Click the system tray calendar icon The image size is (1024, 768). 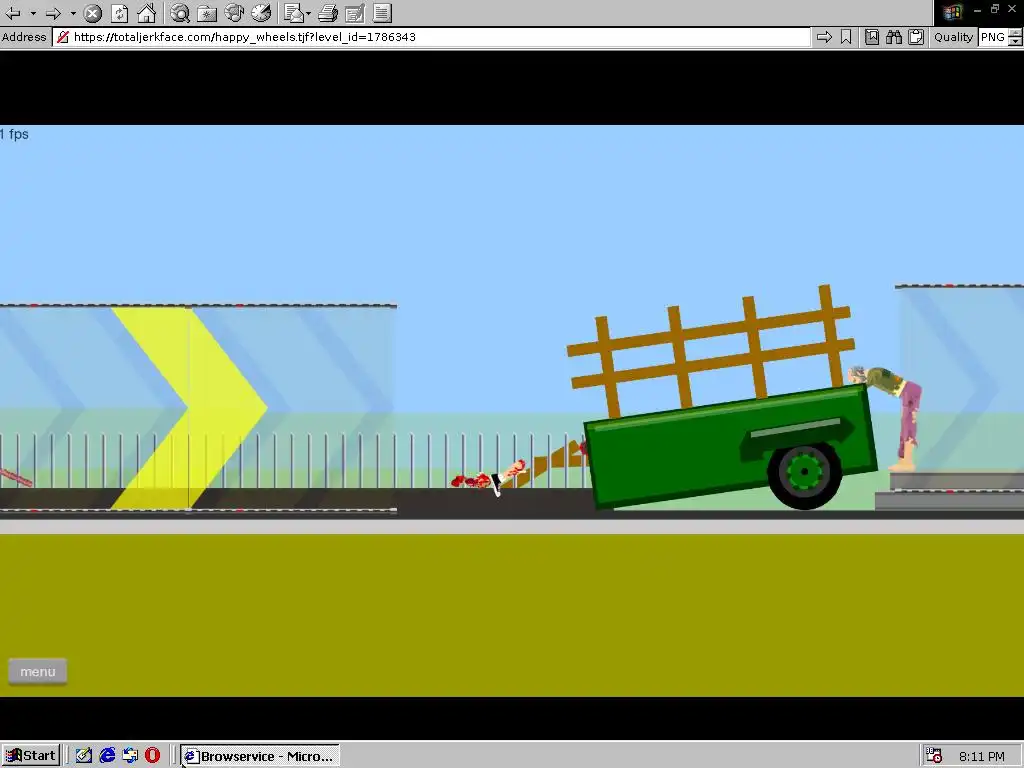(x=934, y=756)
